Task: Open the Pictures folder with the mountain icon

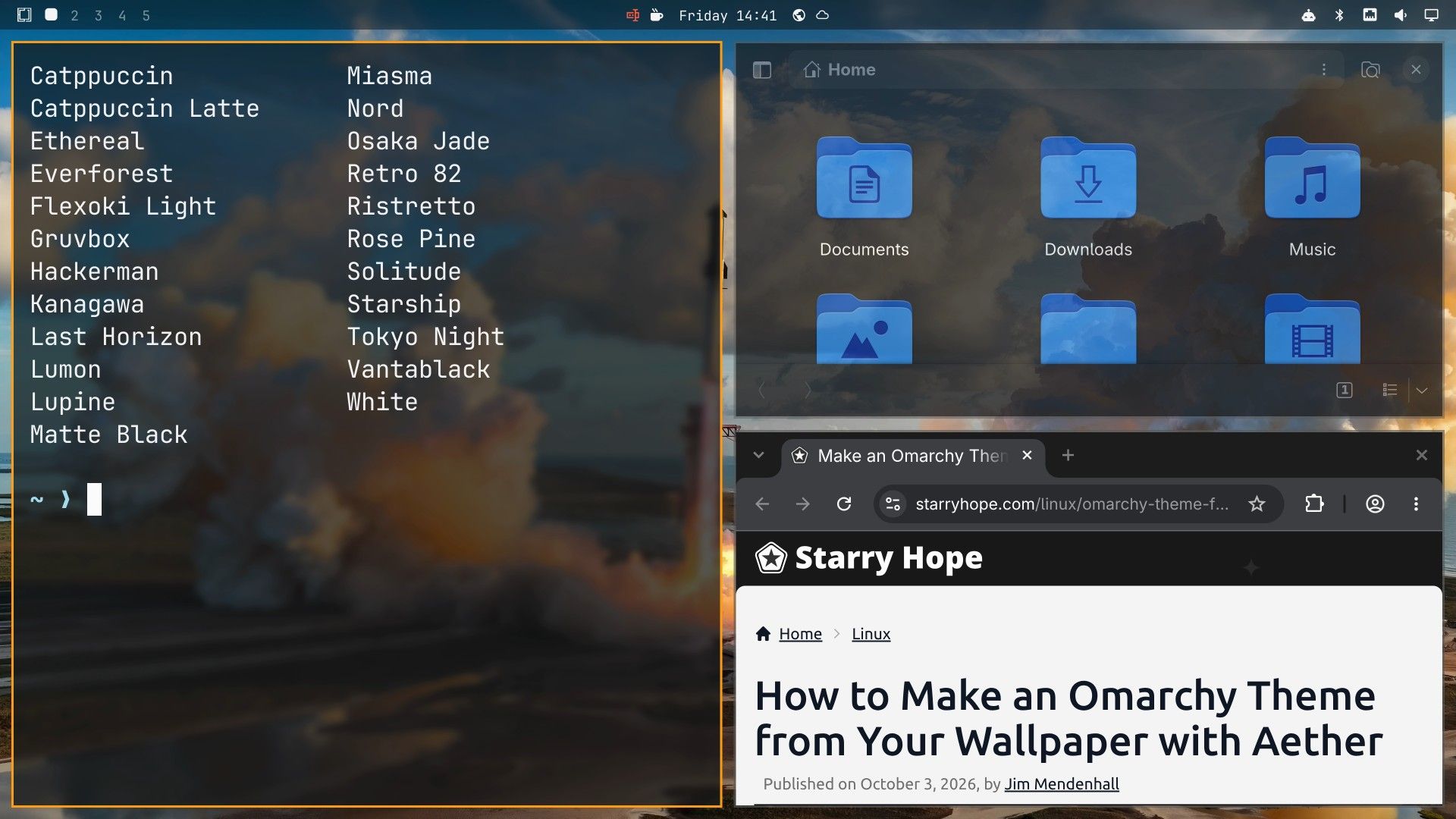Action: (864, 328)
